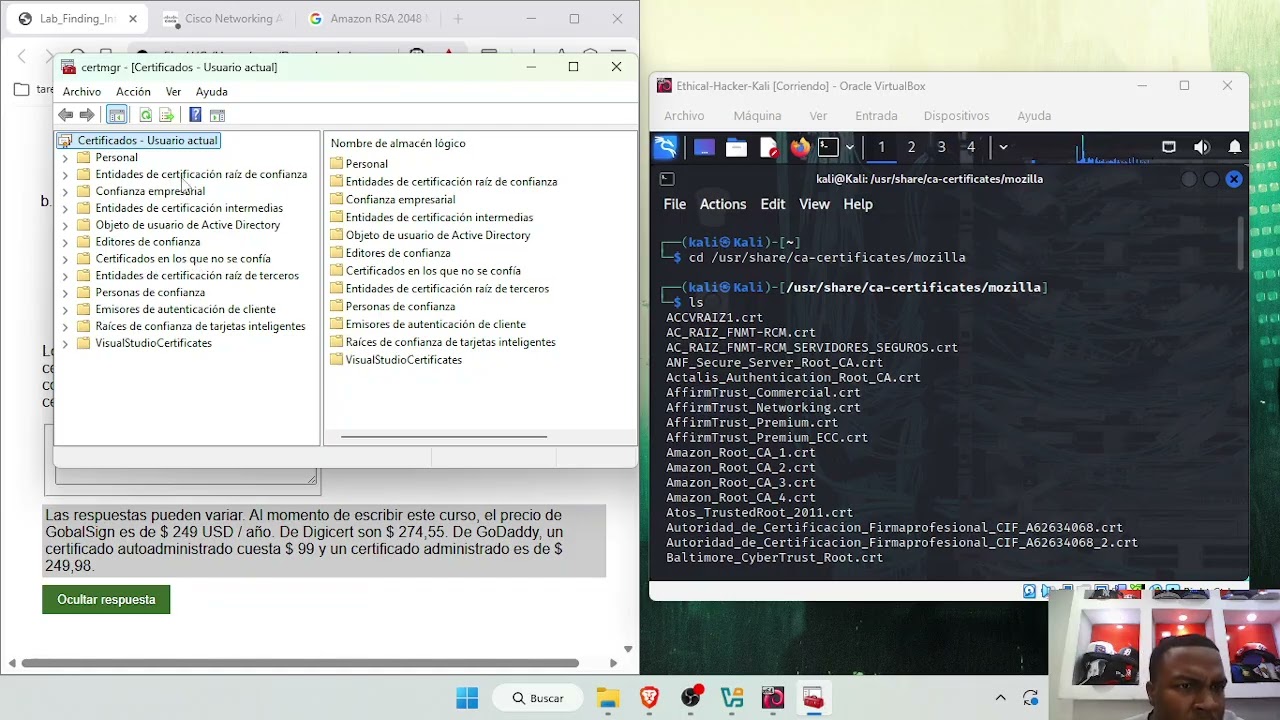Image resolution: width=1280 pixels, height=720 pixels.
Task: Expand the Editores de confianza tree node
Action: click(65, 242)
